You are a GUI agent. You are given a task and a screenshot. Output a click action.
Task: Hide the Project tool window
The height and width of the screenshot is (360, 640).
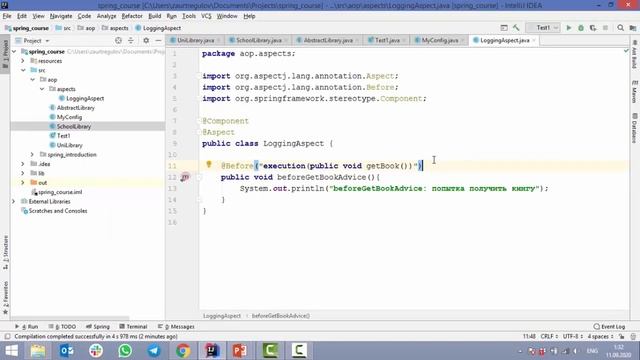pos(158,40)
